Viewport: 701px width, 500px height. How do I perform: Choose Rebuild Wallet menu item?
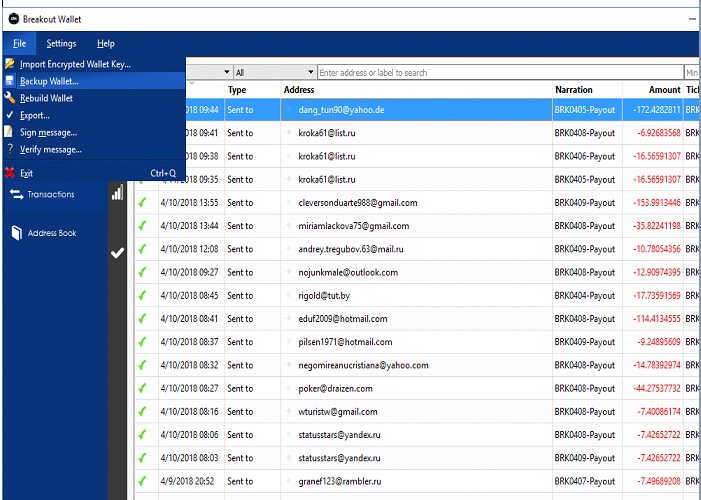point(94,98)
